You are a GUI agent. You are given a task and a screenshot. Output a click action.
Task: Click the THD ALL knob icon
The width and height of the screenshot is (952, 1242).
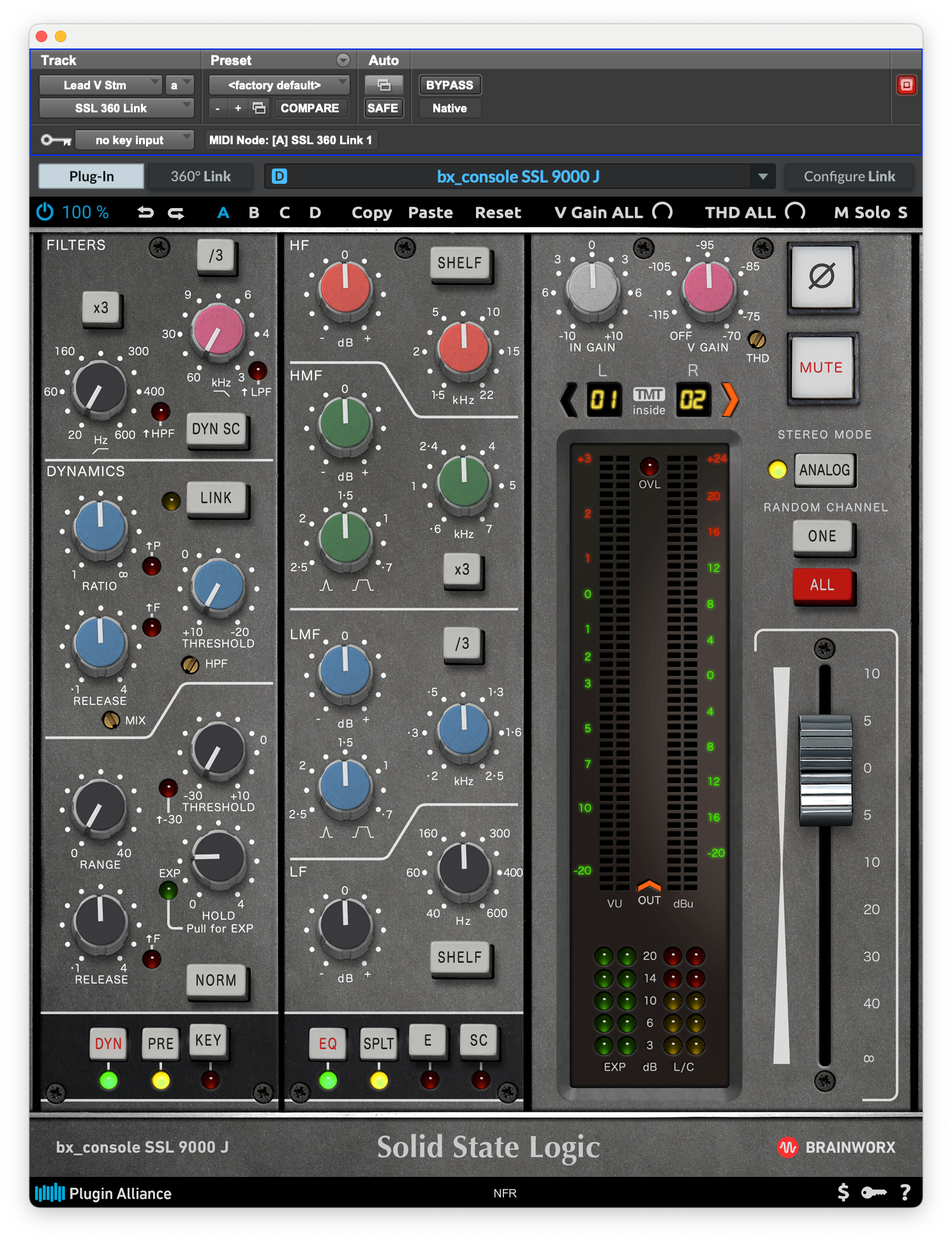795,211
